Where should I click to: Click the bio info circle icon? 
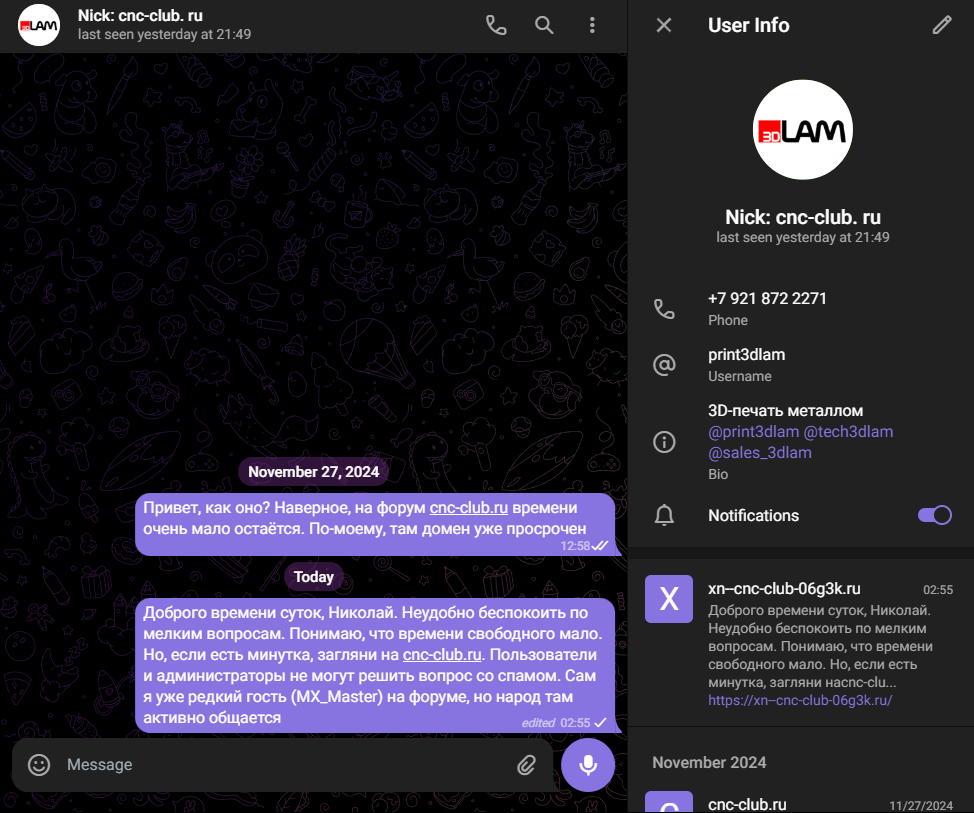[664, 442]
